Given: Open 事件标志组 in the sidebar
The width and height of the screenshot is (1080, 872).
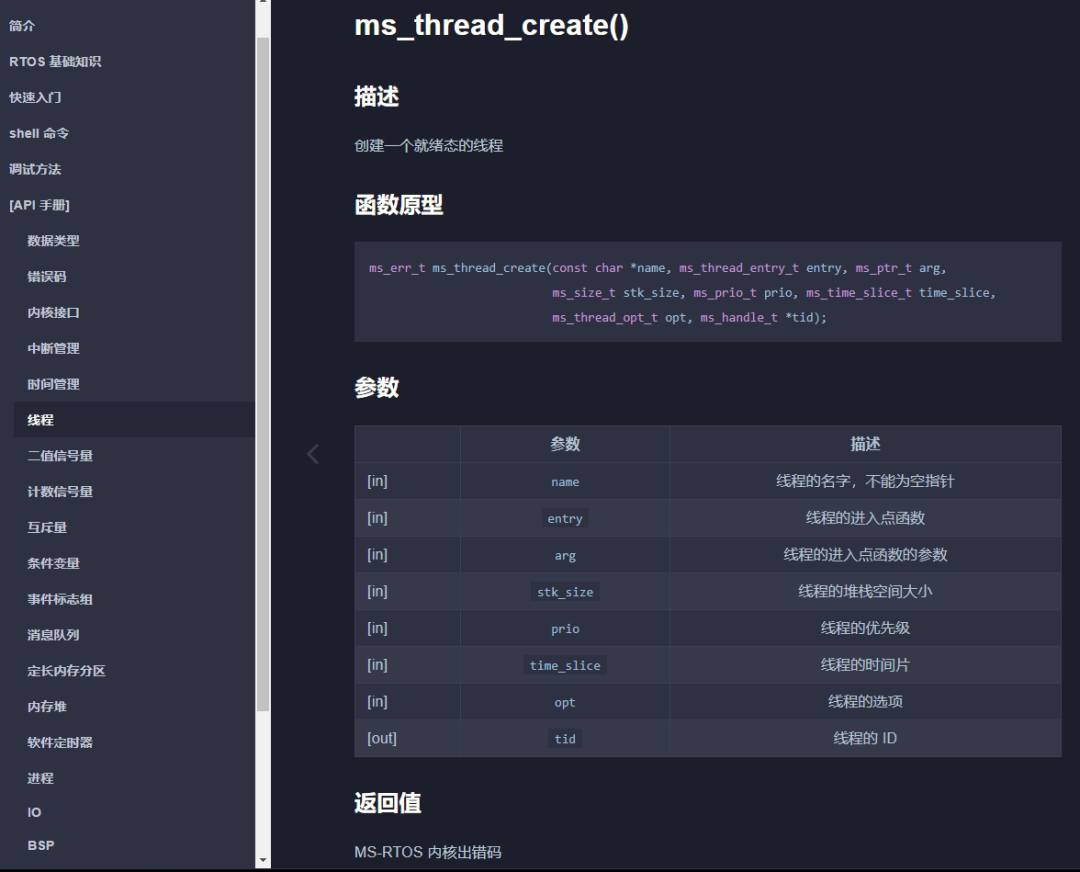Looking at the screenshot, I should pyautogui.click(x=60, y=599).
